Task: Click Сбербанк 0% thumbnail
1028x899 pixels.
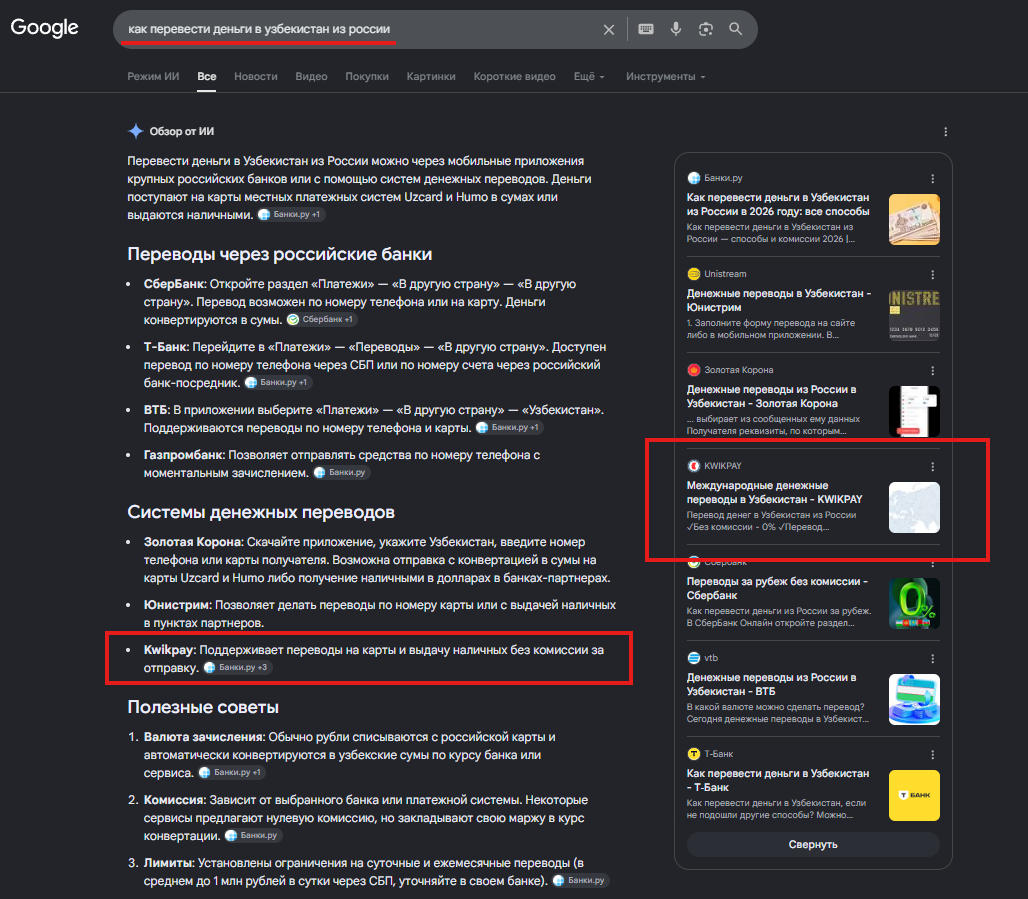Action: (x=914, y=603)
